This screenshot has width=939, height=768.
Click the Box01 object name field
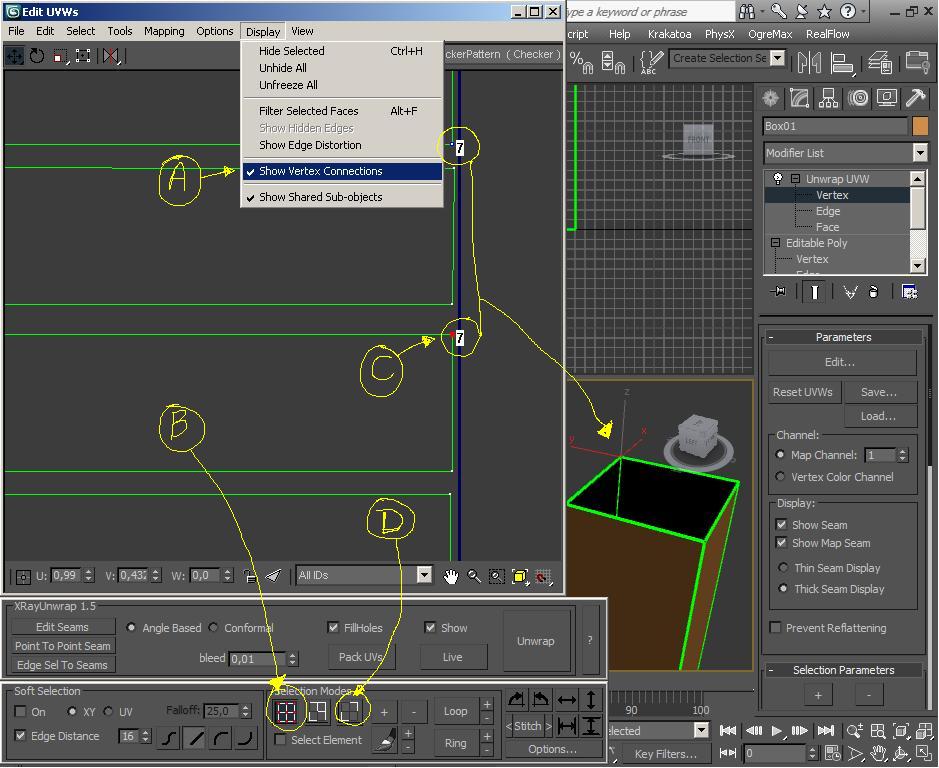click(x=835, y=126)
